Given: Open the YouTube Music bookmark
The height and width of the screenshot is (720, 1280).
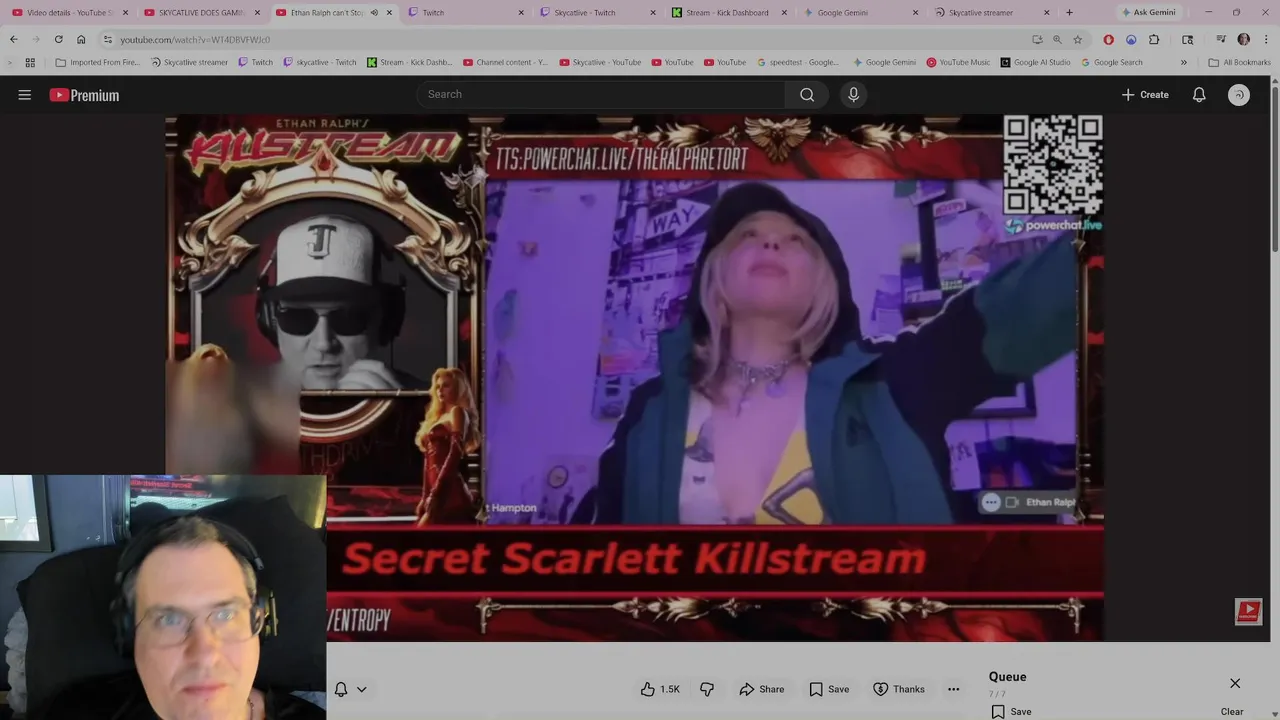Looking at the screenshot, I should [x=958, y=62].
